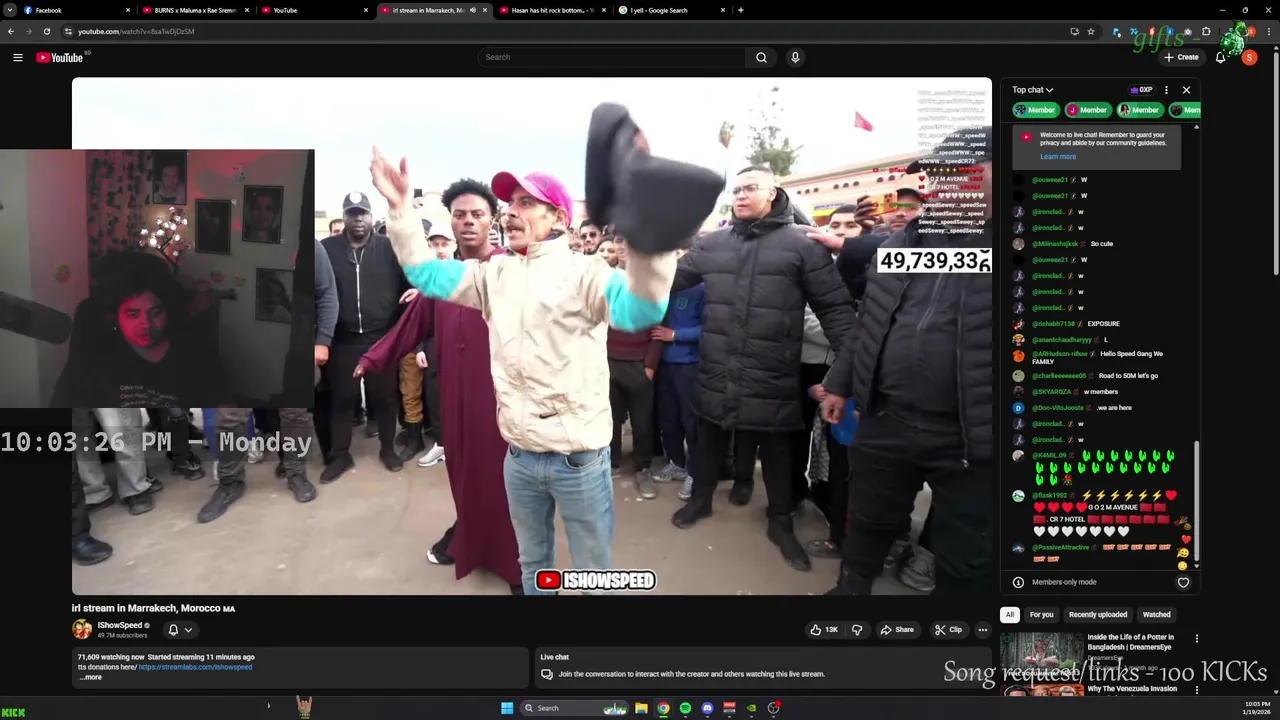Start voice search with the microphone icon
Viewport: 1280px width, 720px height.
795,57
